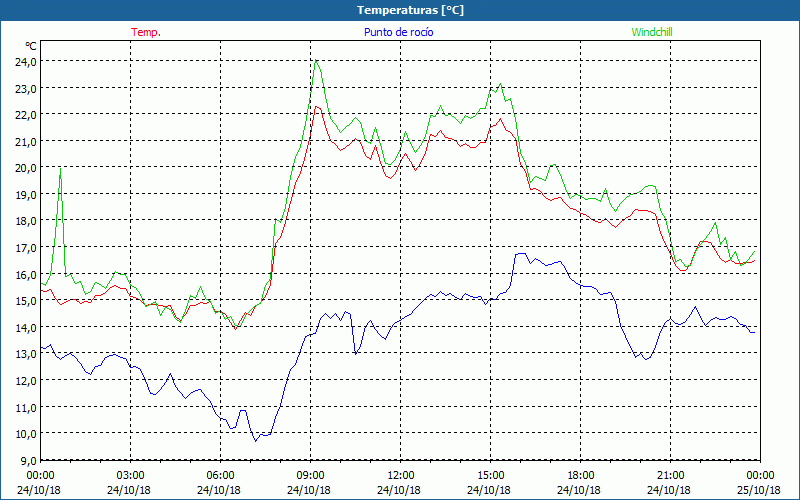
Task: Click the green windchill peak near 09:00
Action: 316,60
